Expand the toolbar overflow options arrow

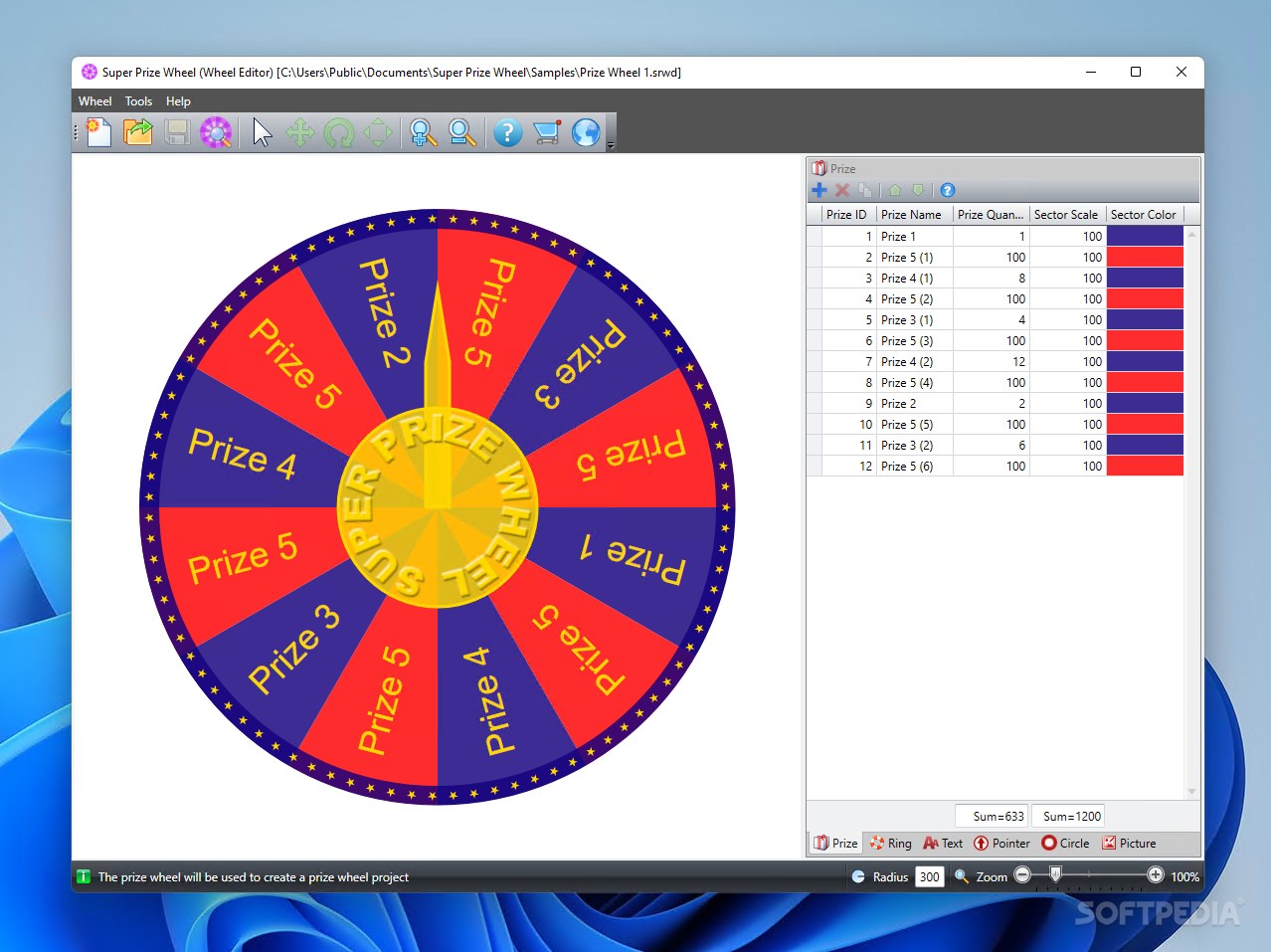pos(611,145)
